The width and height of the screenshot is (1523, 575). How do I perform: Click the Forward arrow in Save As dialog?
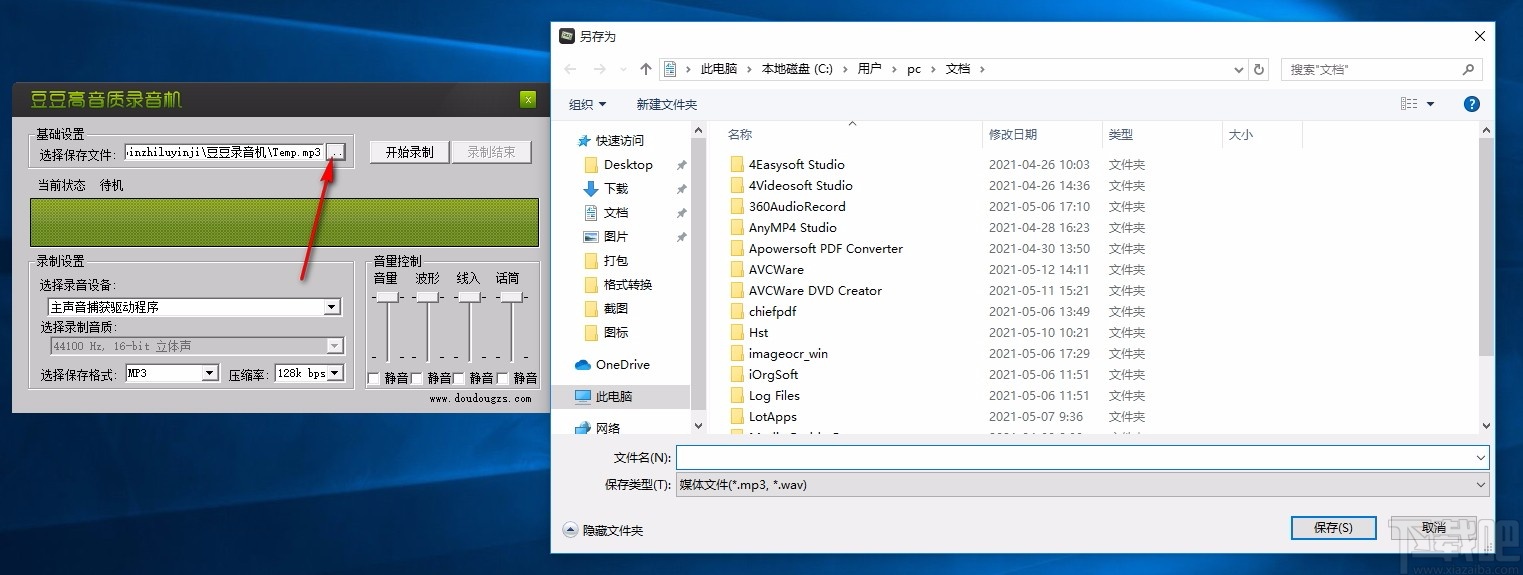(x=600, y=69)
